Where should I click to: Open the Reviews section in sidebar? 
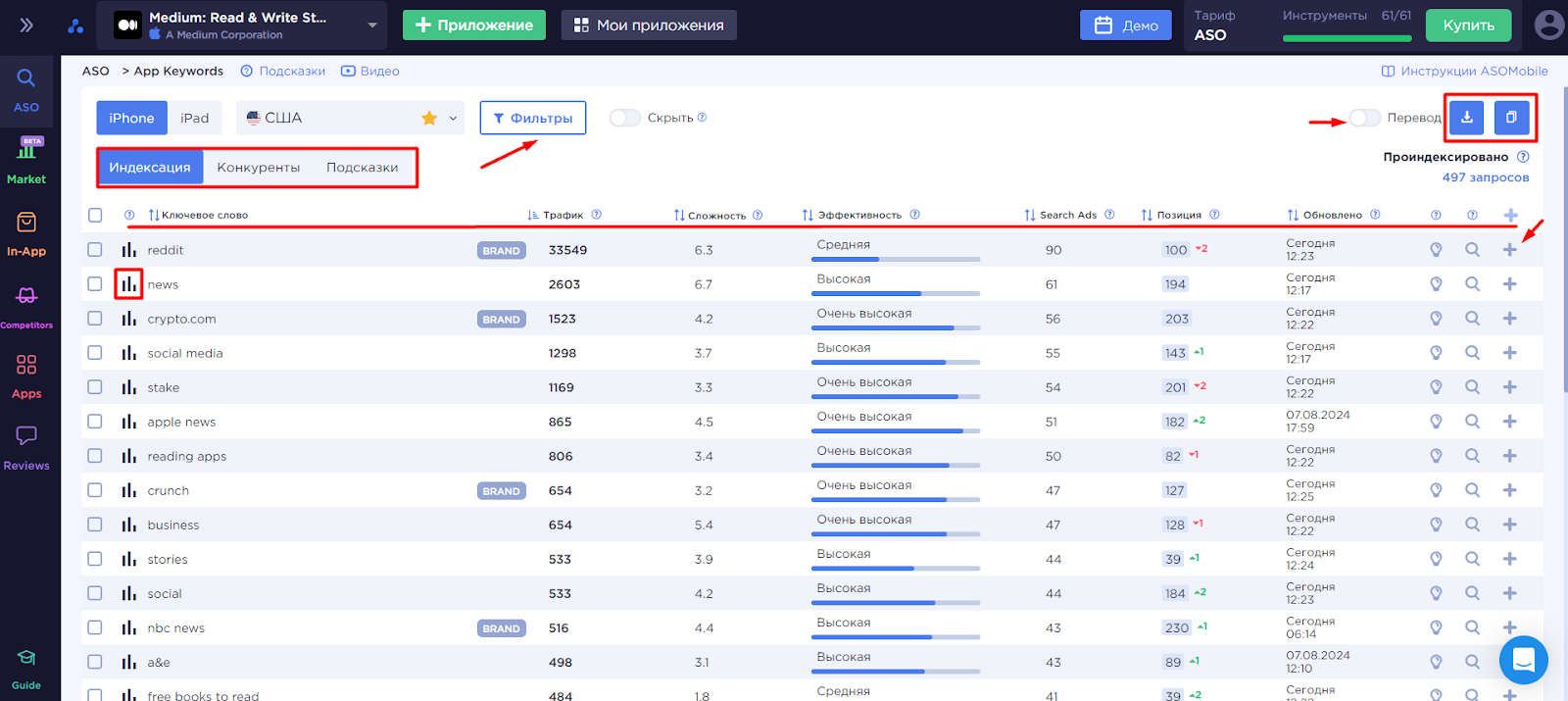[26, 448]
